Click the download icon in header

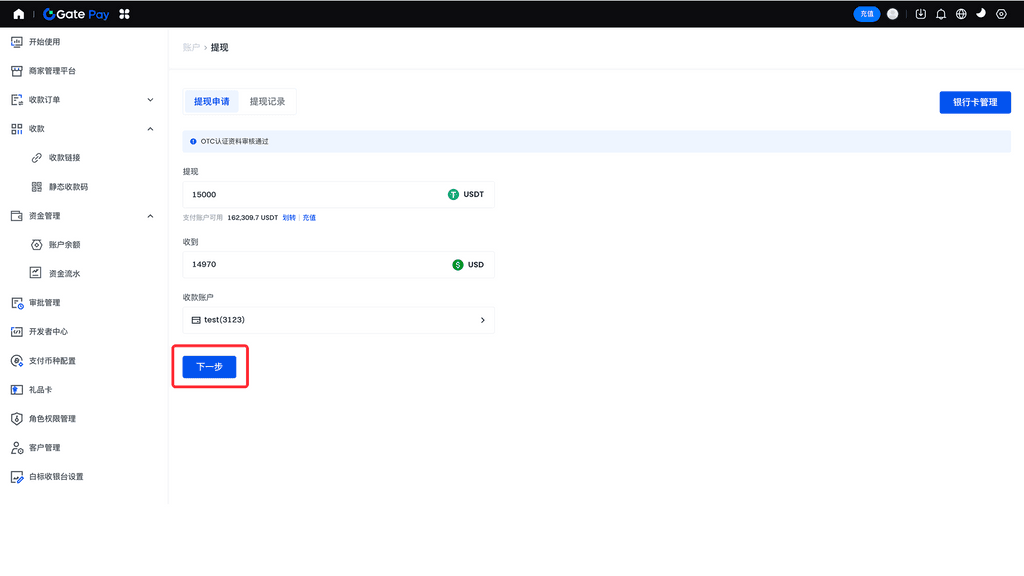pos(921,14)
